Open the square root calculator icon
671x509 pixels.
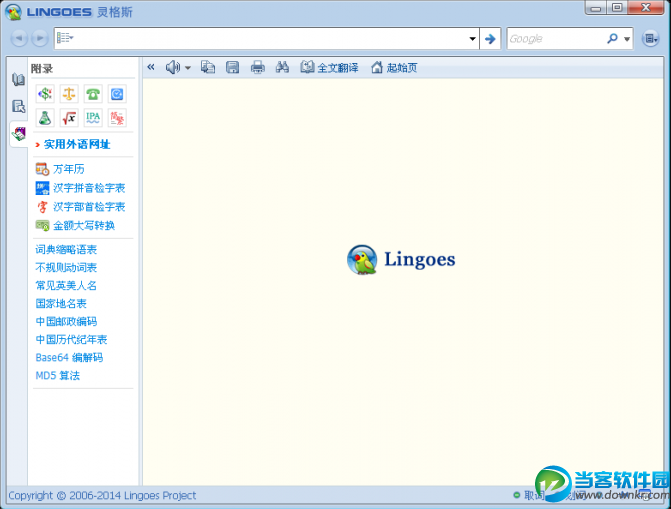(69, 117)
